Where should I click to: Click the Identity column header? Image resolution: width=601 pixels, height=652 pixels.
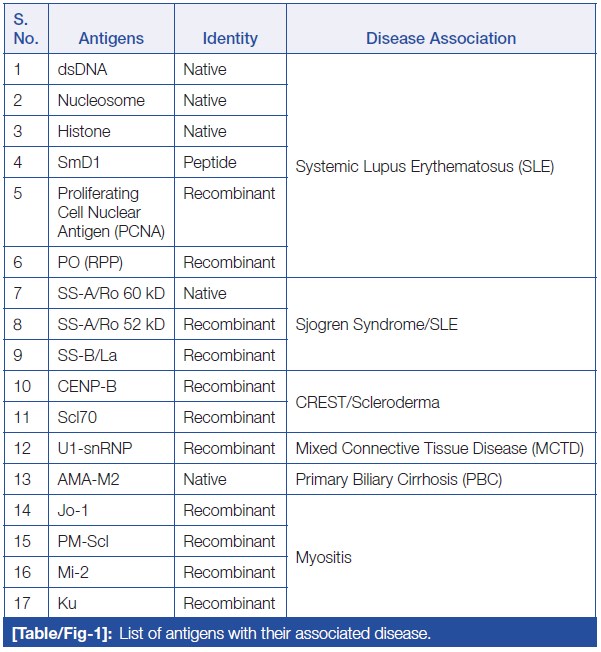(x=230, y=39)
